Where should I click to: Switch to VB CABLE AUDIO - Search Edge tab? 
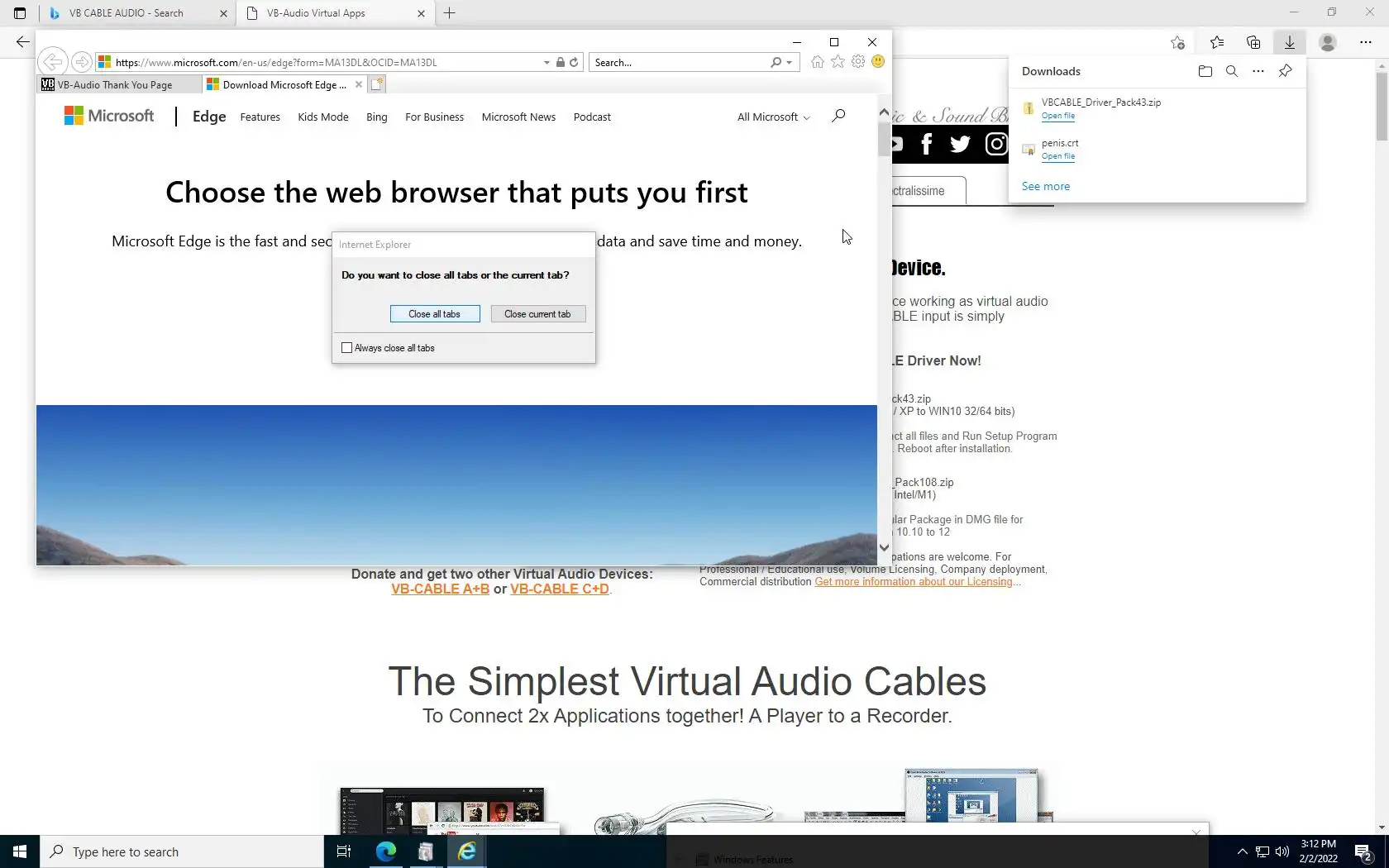[127, 13]
